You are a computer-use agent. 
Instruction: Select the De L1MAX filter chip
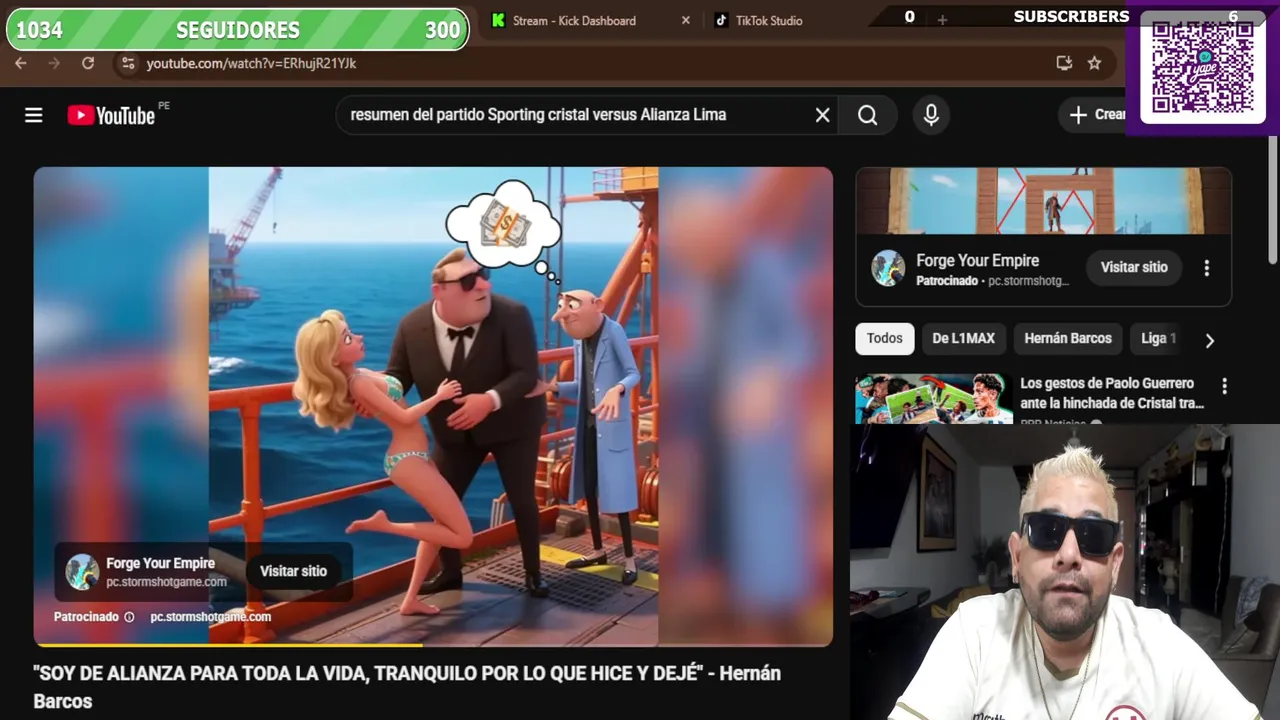click(x=963, y=338)
